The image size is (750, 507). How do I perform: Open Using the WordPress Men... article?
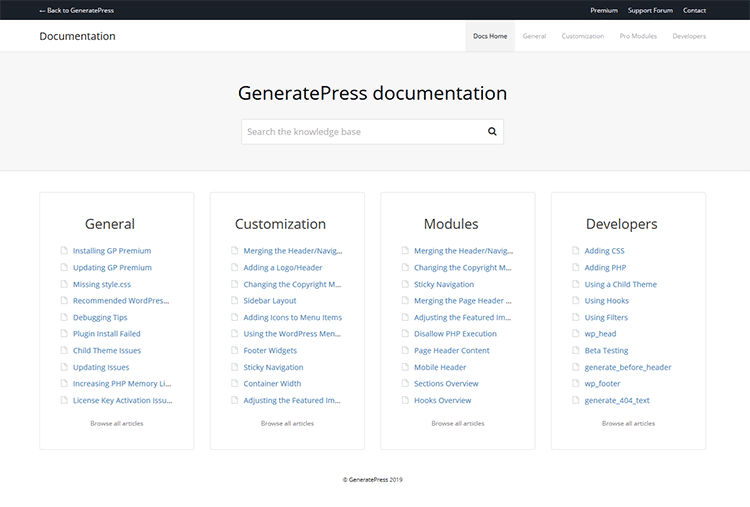click(292, 334)
